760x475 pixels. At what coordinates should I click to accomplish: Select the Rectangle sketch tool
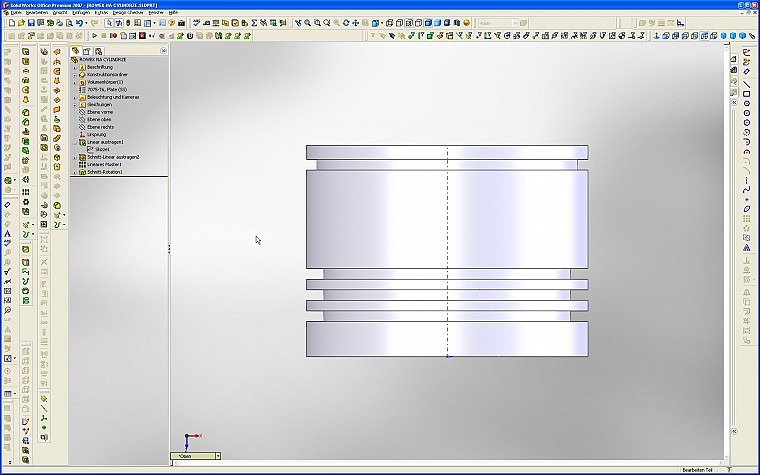point(747,94)
